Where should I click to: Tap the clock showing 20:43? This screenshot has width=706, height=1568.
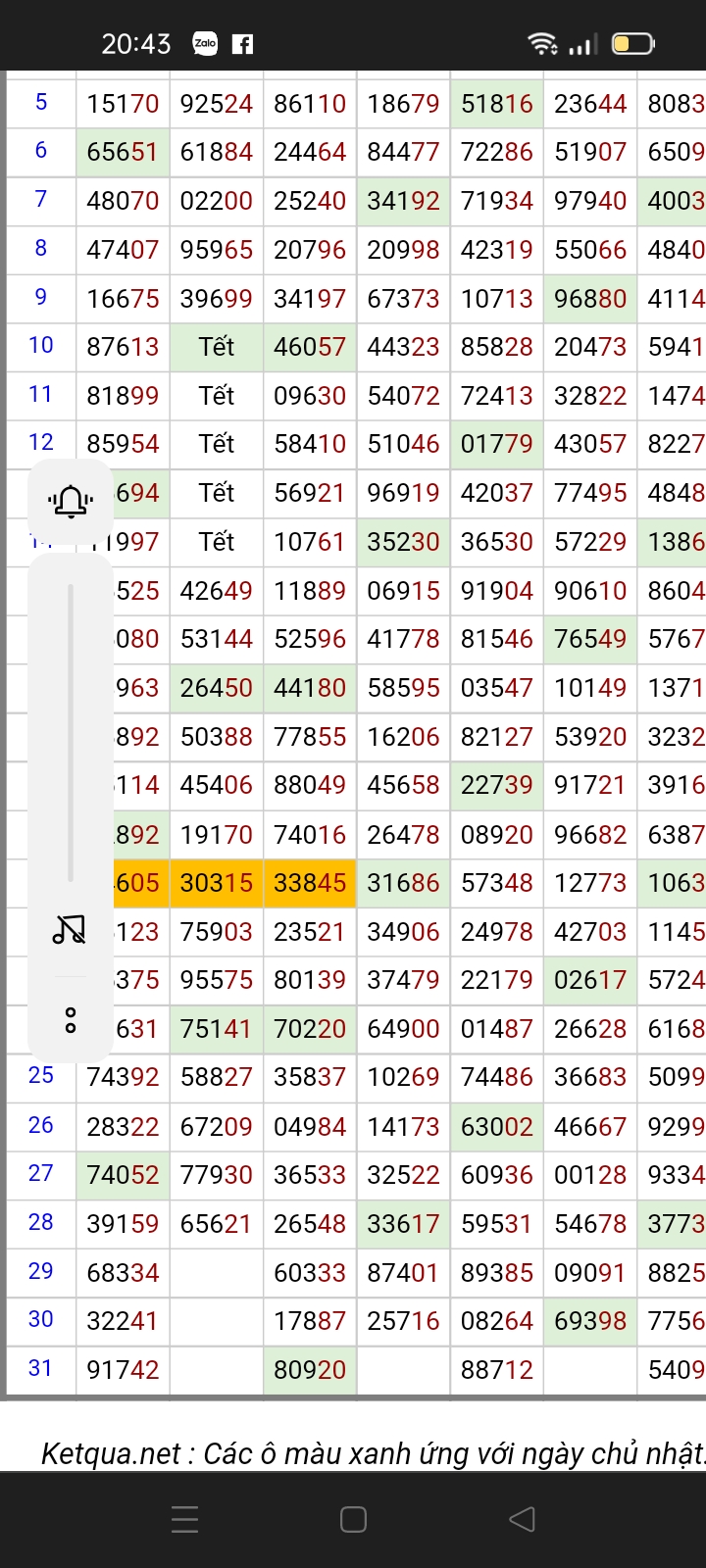136,44
